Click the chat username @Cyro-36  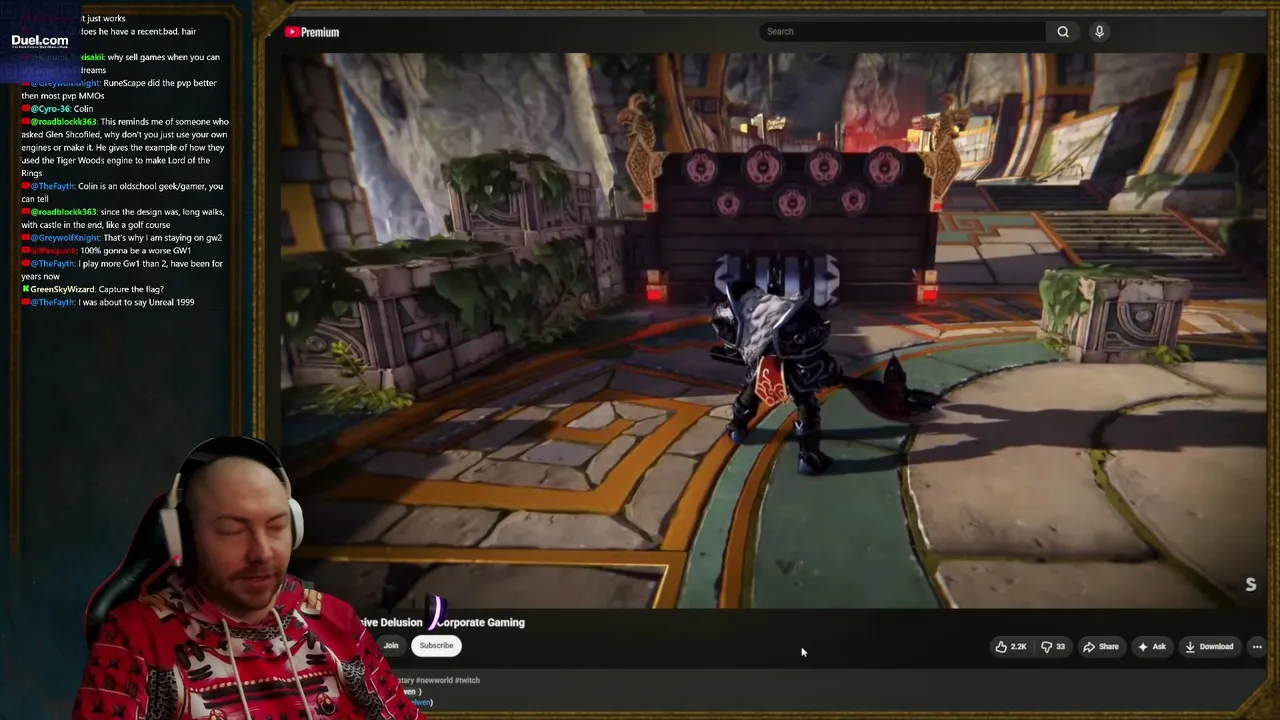(x=50, y=109)
